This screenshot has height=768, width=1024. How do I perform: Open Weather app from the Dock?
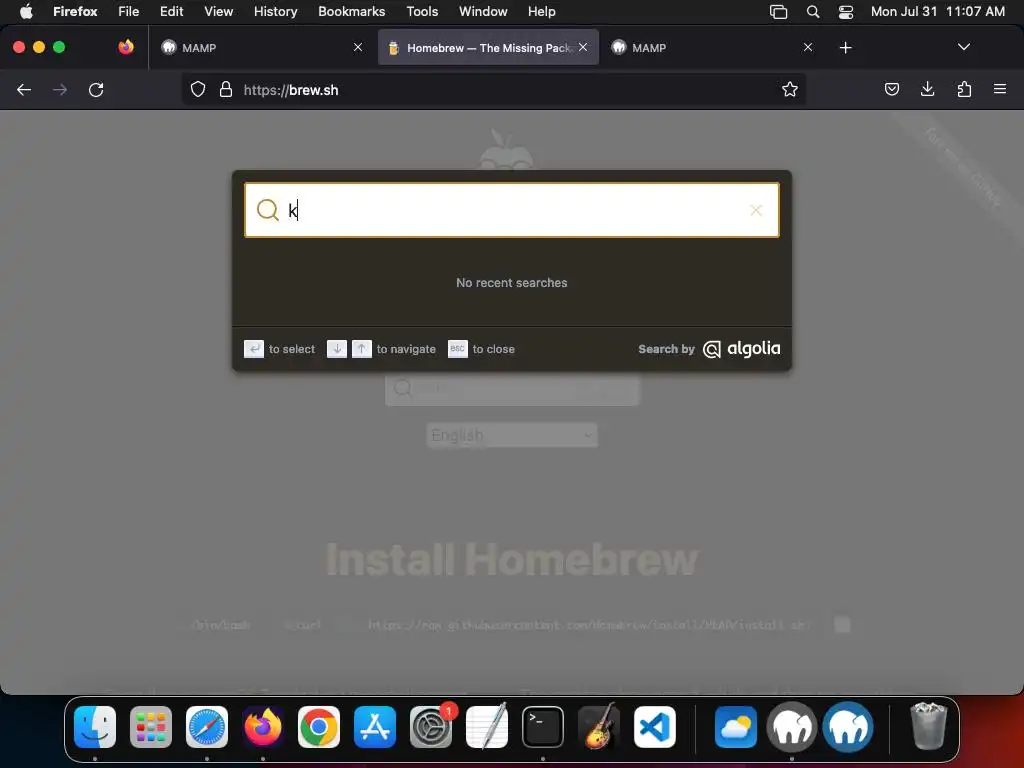tap(736, 727)
